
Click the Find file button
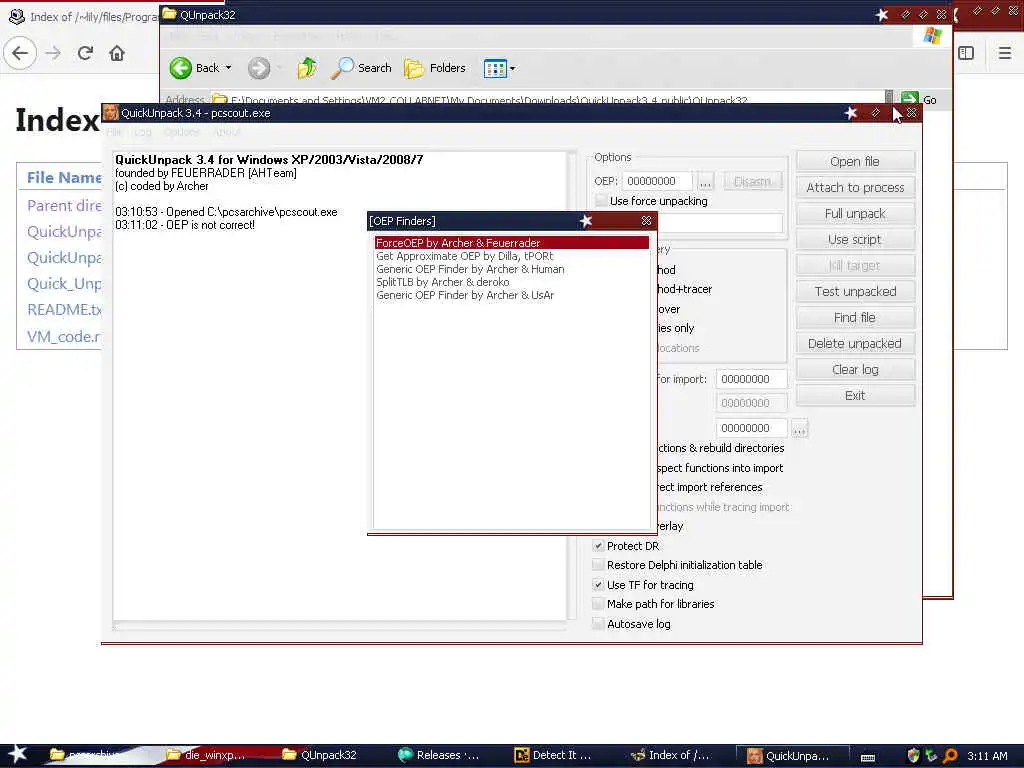855,317
